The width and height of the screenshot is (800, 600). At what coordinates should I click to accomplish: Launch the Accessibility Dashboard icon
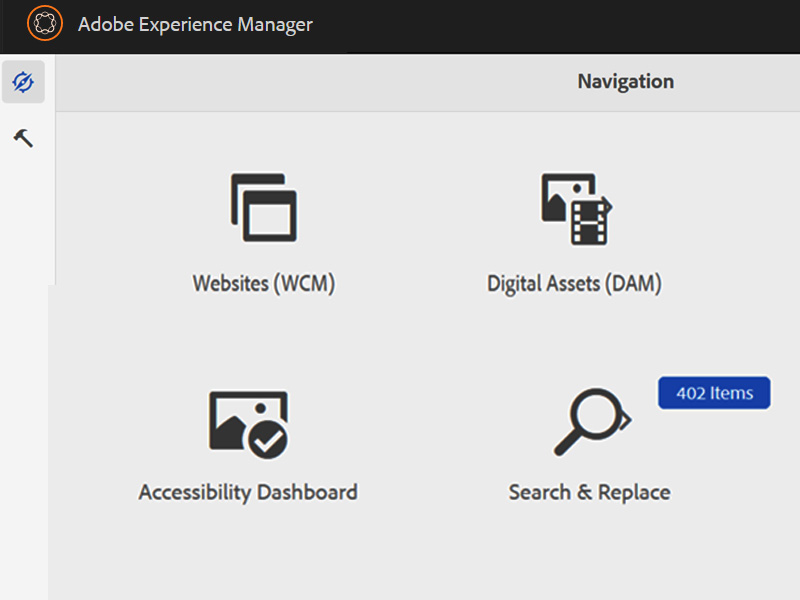point(248,424)
